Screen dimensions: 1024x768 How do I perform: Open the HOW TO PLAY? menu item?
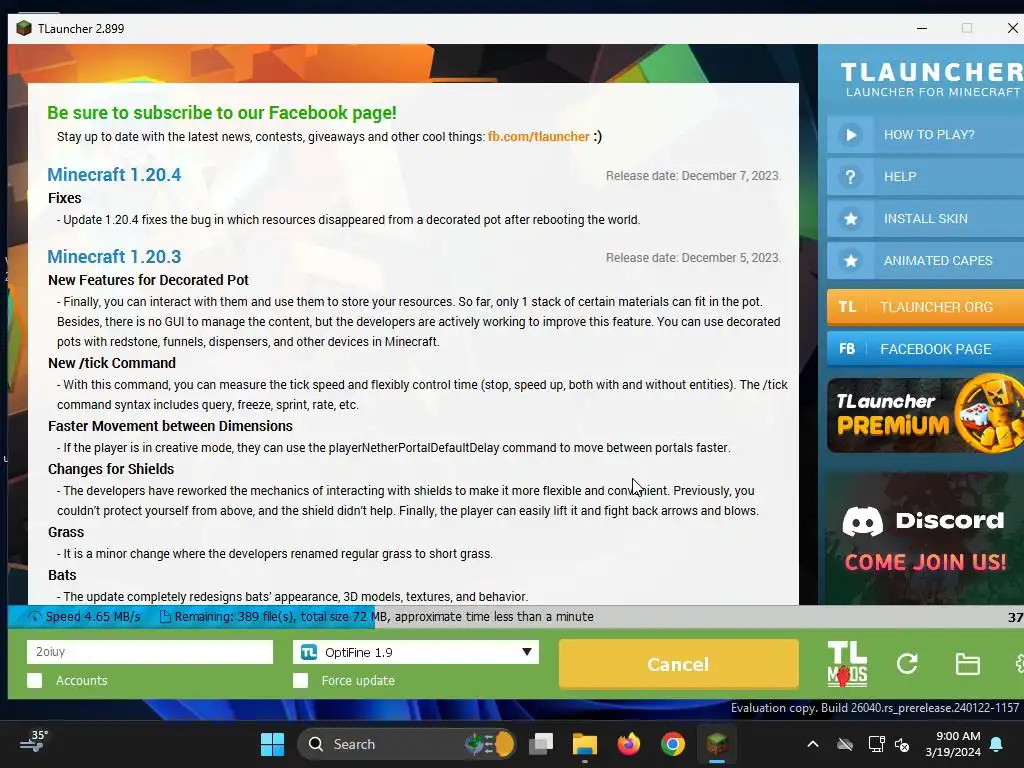[x=925, y=135]
